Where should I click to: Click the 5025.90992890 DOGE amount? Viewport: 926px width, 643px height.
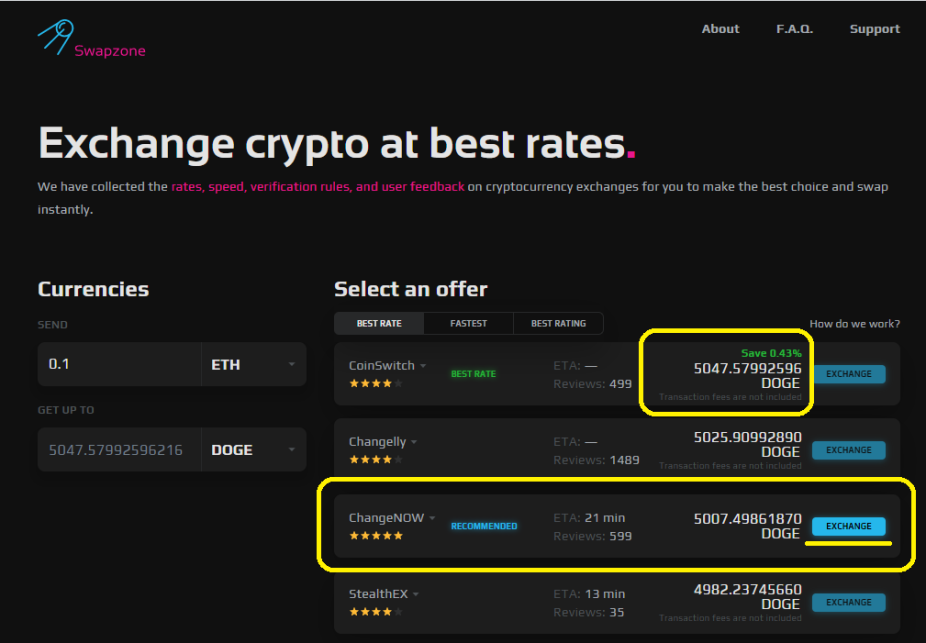point(748,445)
